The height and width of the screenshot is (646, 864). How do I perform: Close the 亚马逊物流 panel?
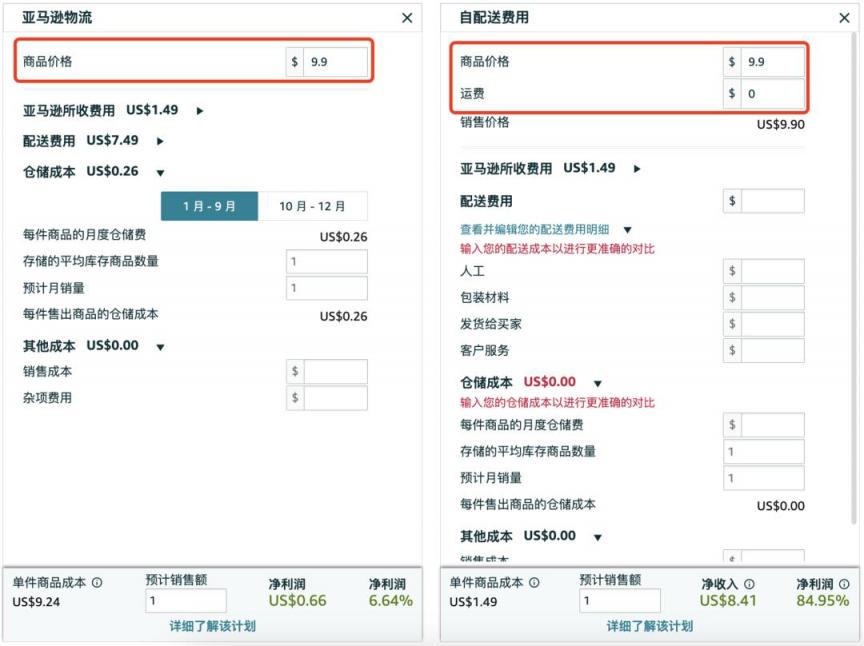407,18
